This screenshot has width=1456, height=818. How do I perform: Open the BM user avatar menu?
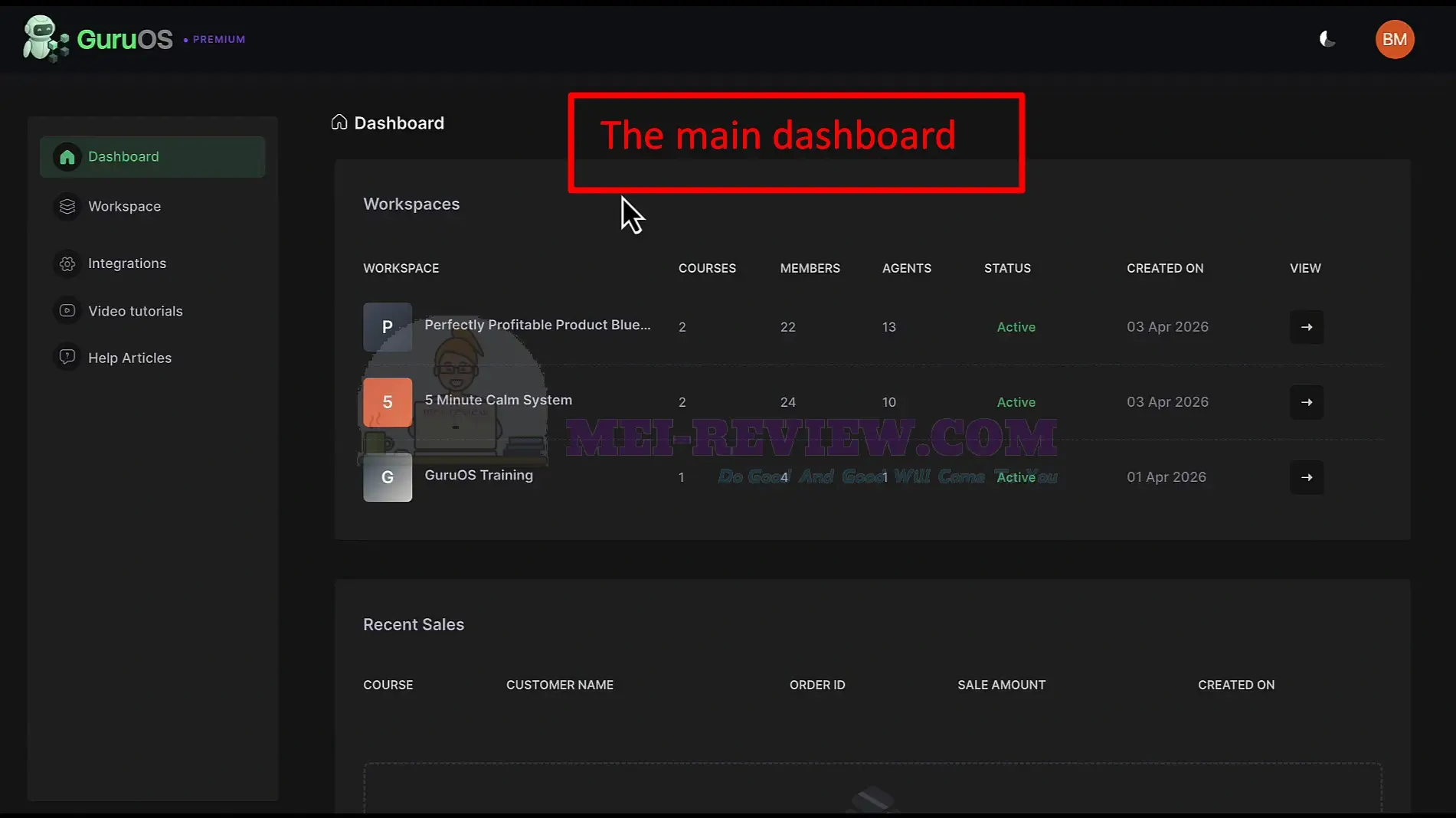click(x=1395, y=39)
